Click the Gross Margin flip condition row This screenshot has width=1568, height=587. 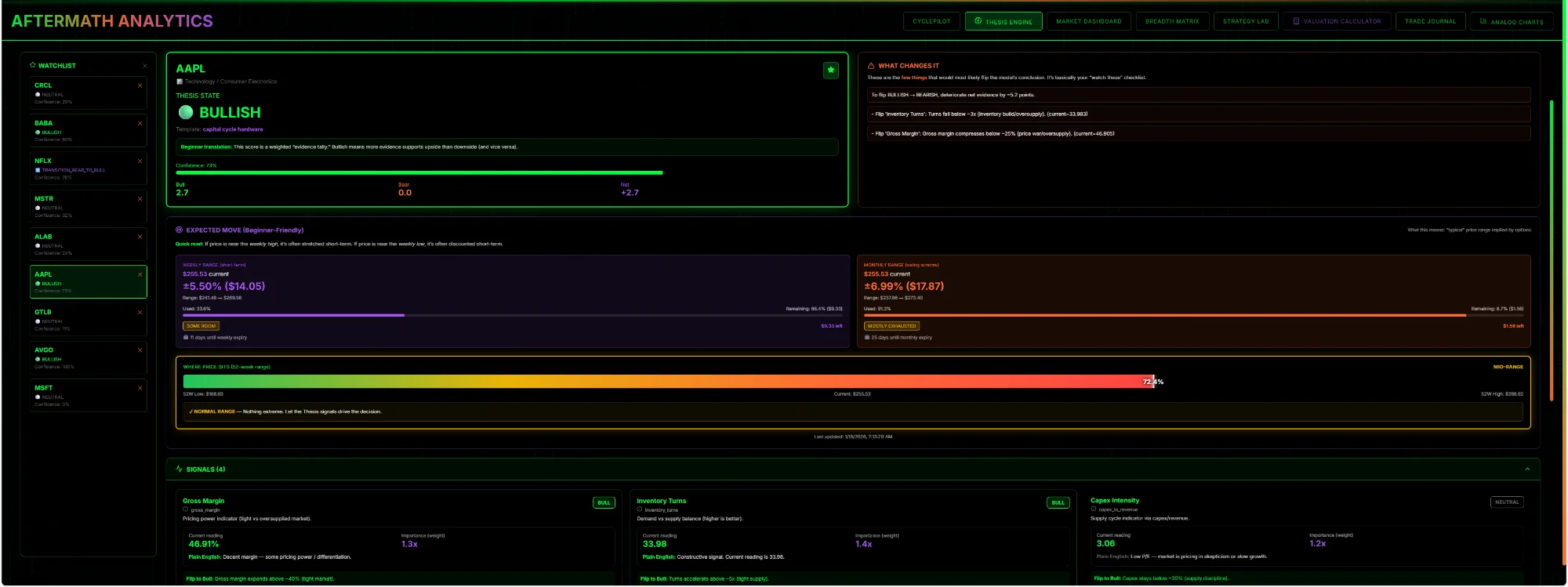coord(1199,133)
